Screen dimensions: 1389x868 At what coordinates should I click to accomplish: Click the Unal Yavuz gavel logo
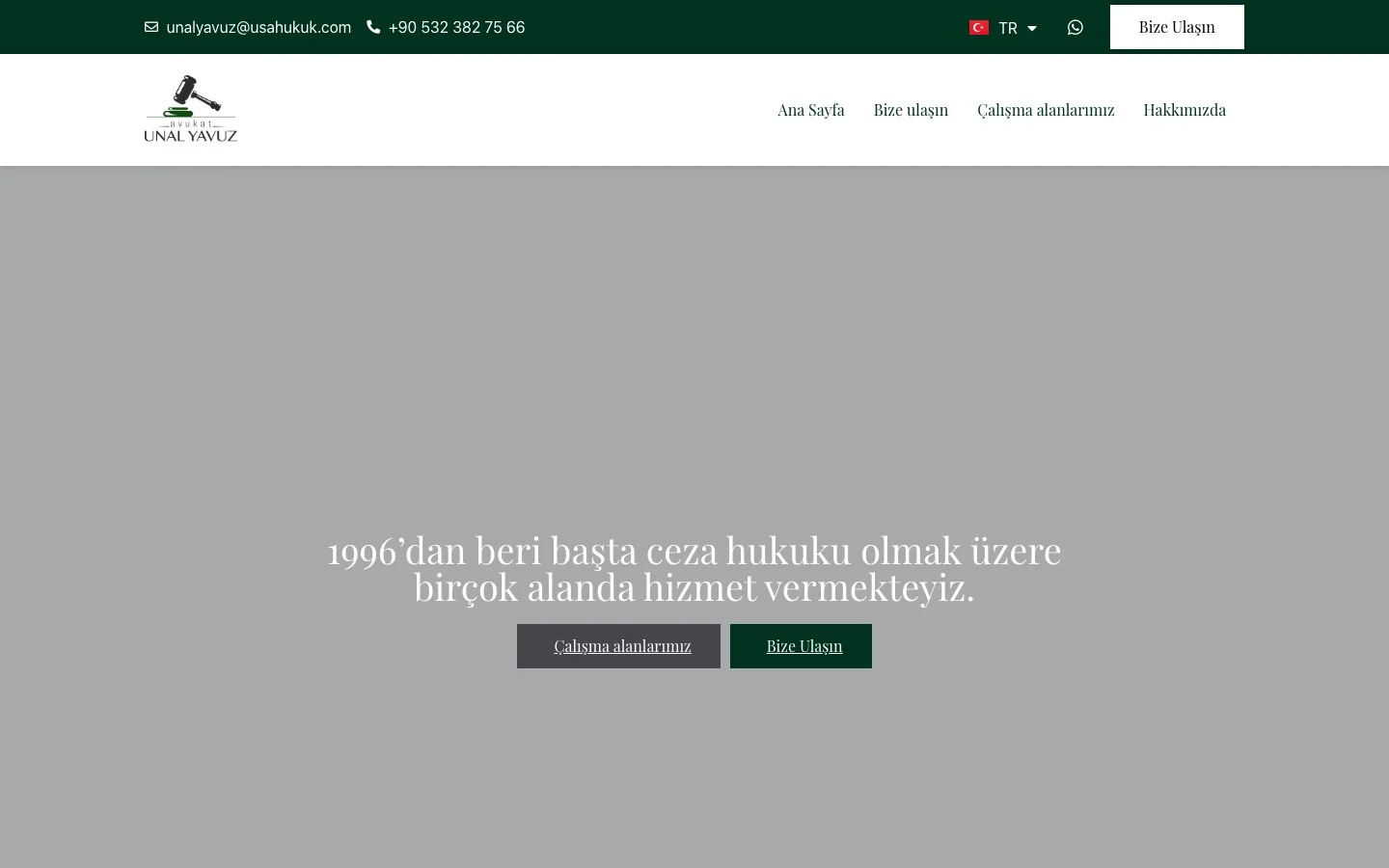pyautogui.click(x=191, y=109)
